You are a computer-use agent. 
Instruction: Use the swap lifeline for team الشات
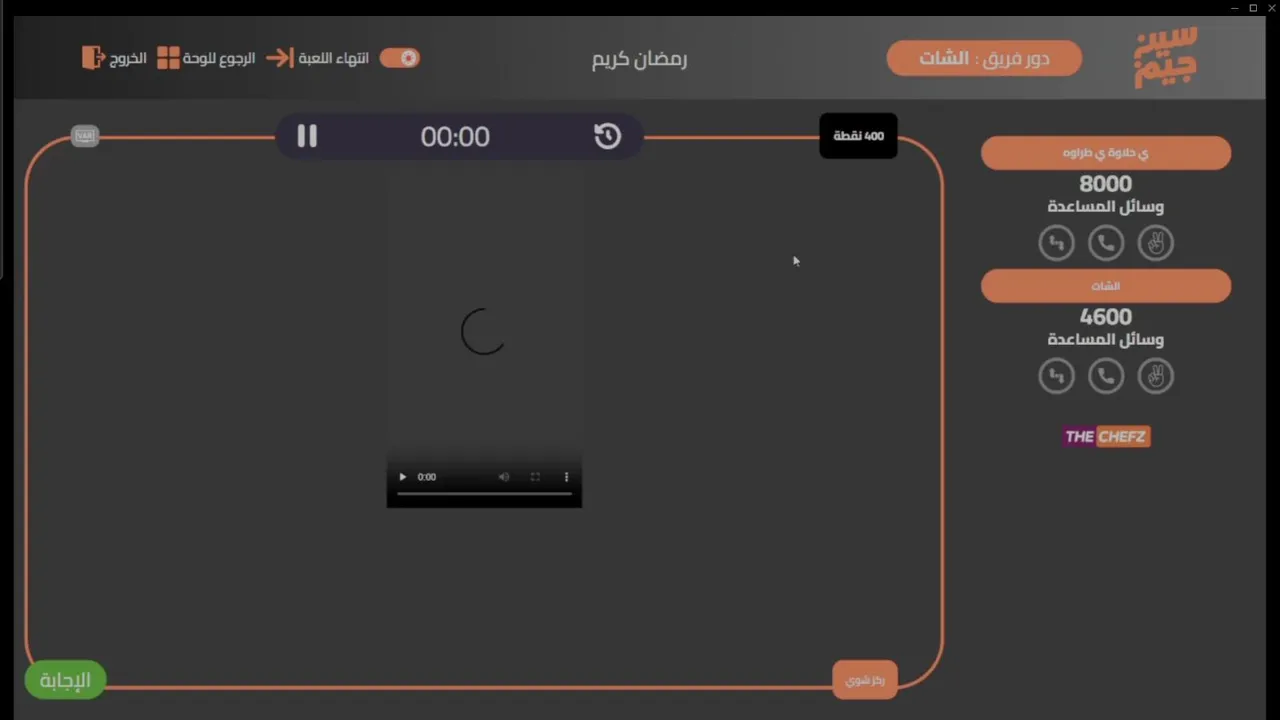tap(1056, 376)
